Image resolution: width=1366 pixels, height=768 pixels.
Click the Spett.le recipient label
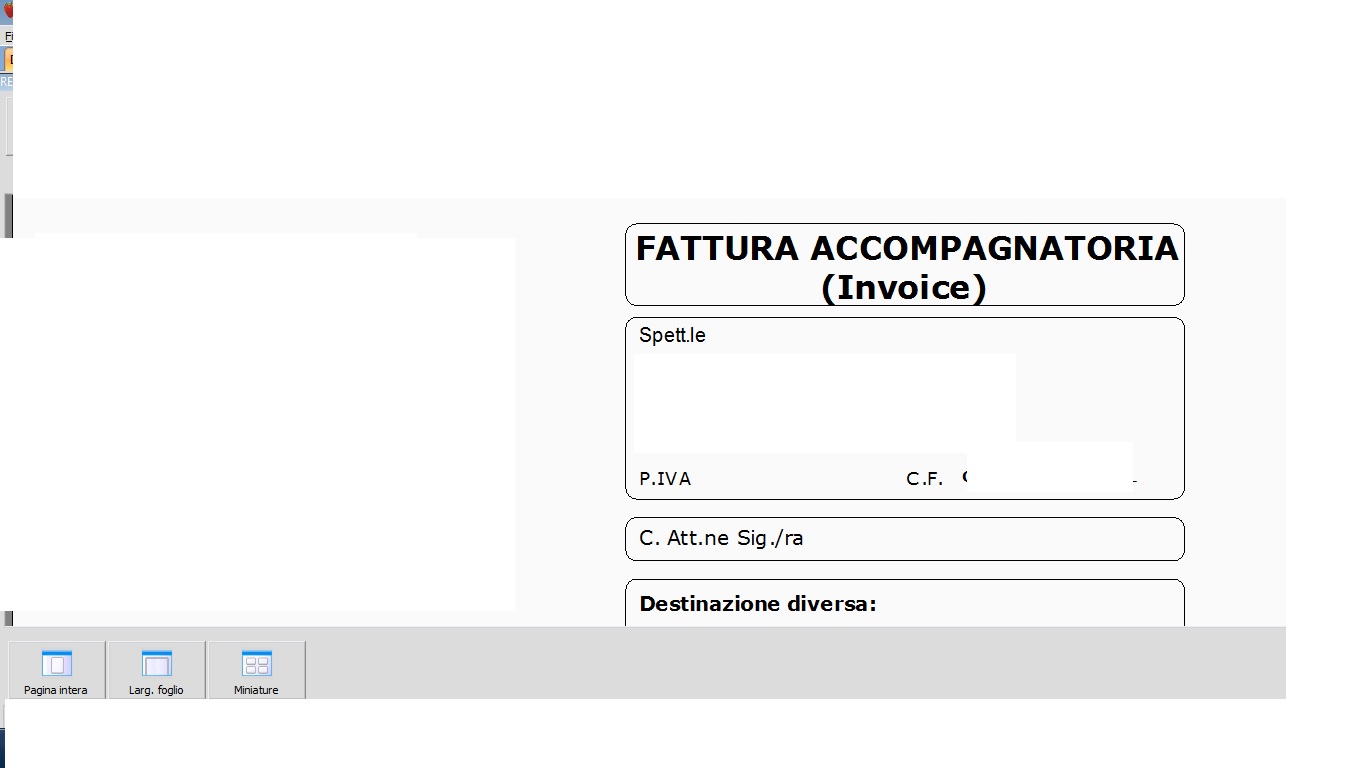(x=672, y=335)
